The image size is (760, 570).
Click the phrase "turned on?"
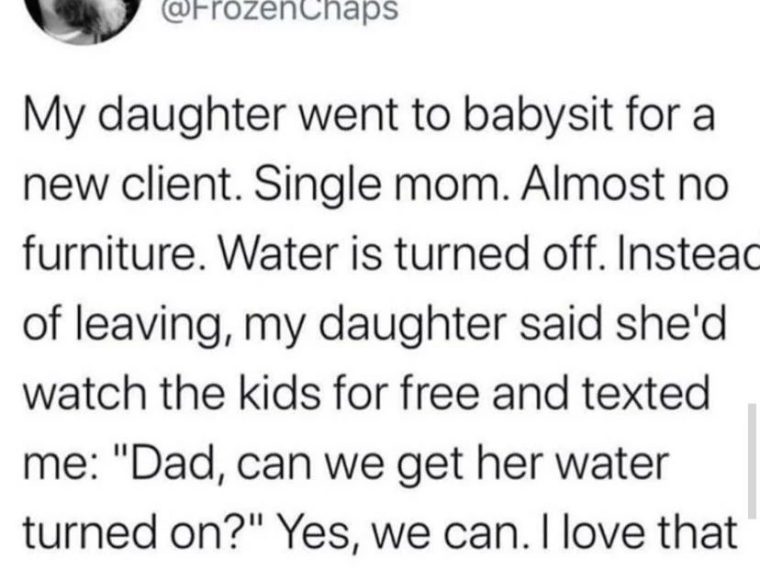point(138,532)
